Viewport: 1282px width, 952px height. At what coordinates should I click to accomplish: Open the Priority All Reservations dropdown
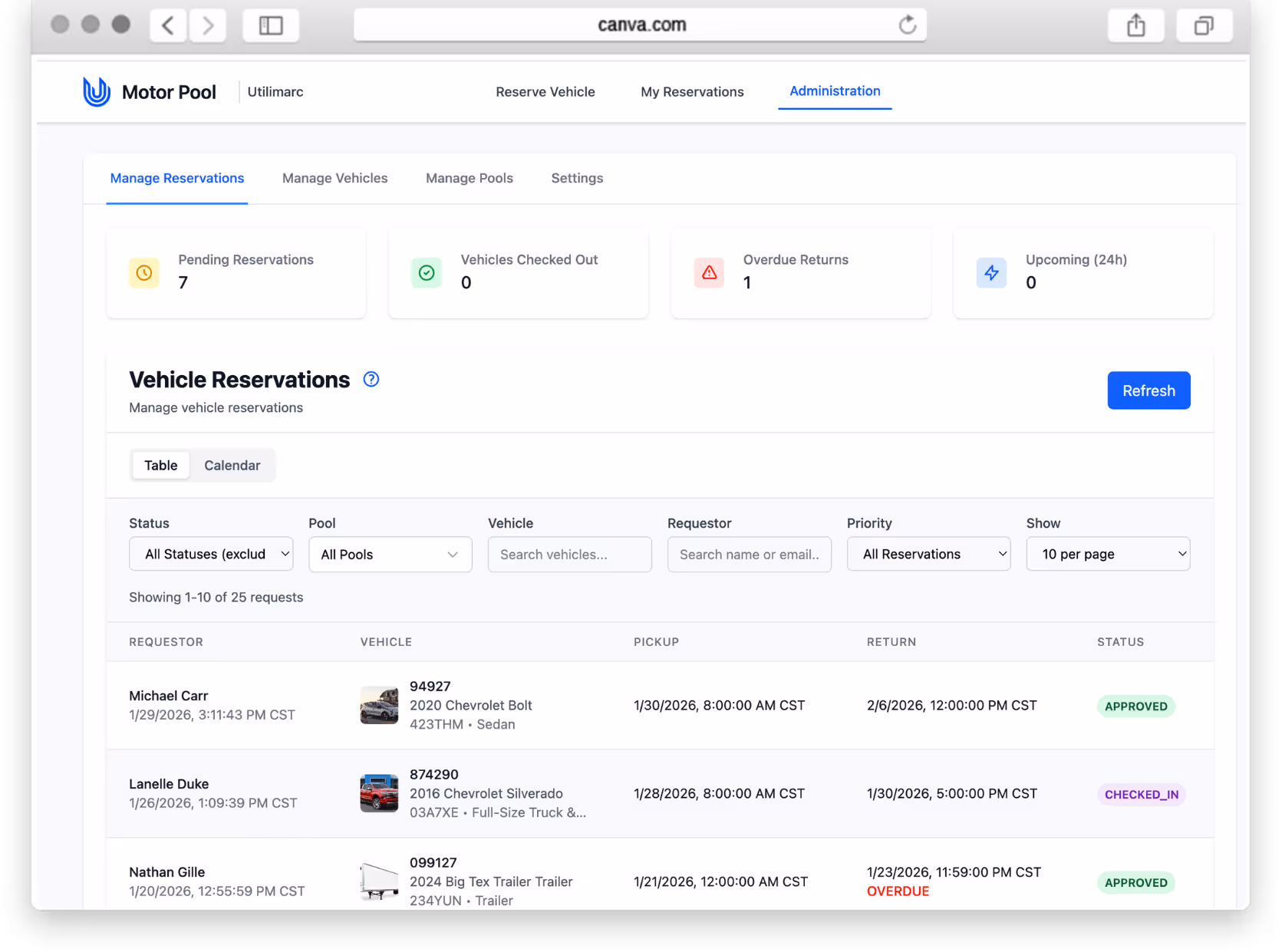[x=929, y=554]
